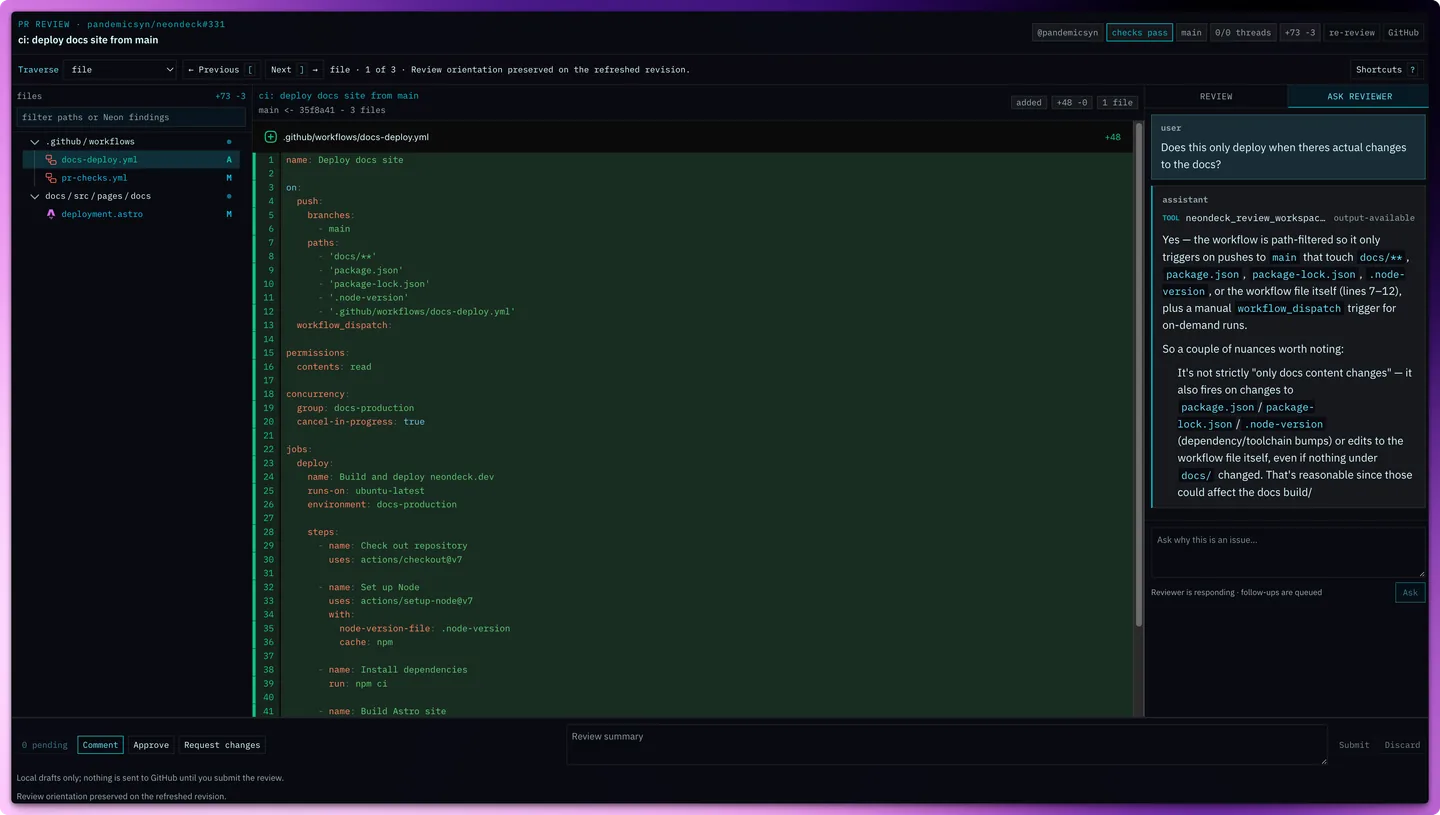Trigger the re-review button

pyautogui.click(x=1352, y=32)
